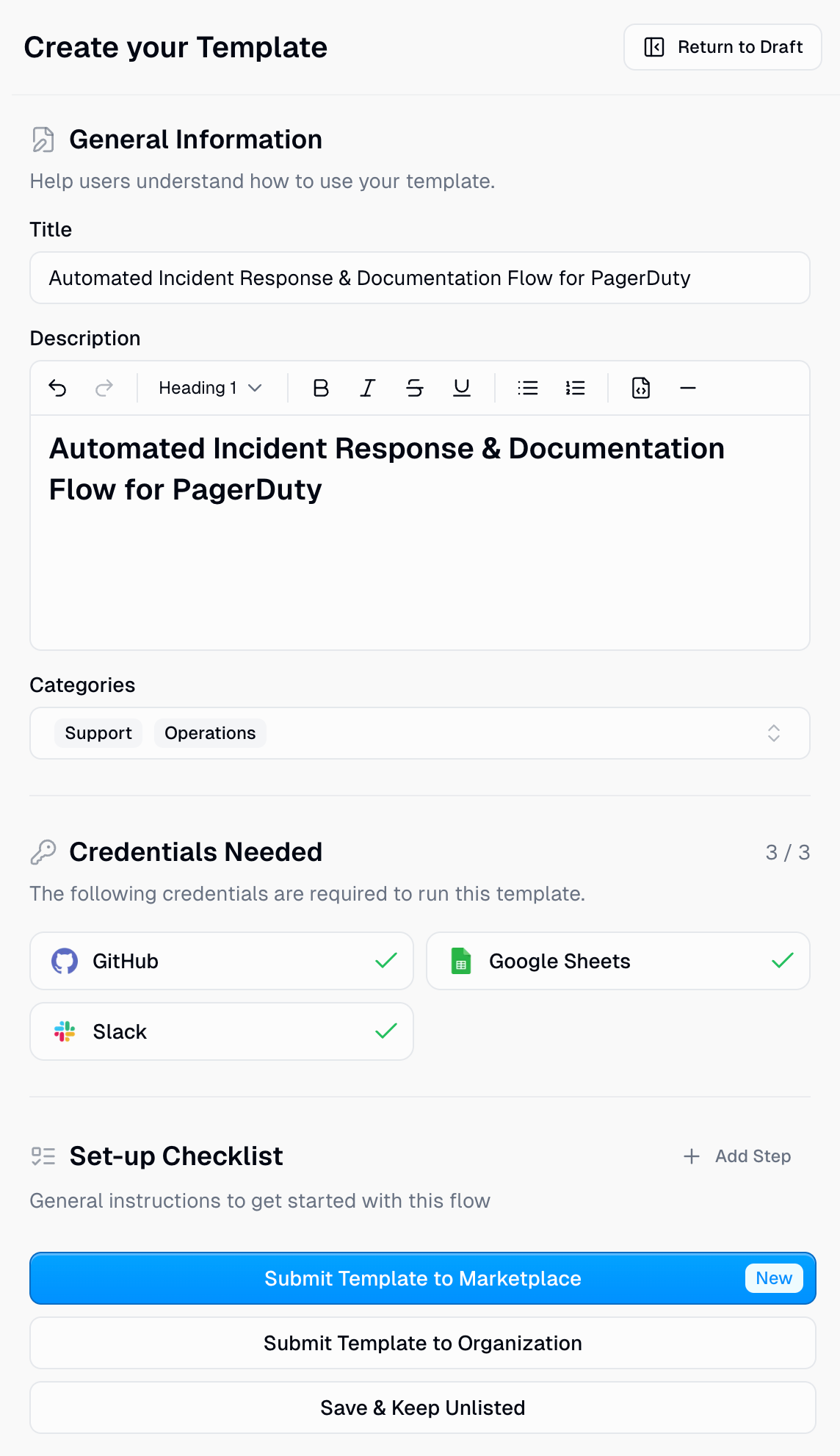Viewport: 840px width, 1456px height.
Task: Click the GitHub green checkmark
Action: 386,961
